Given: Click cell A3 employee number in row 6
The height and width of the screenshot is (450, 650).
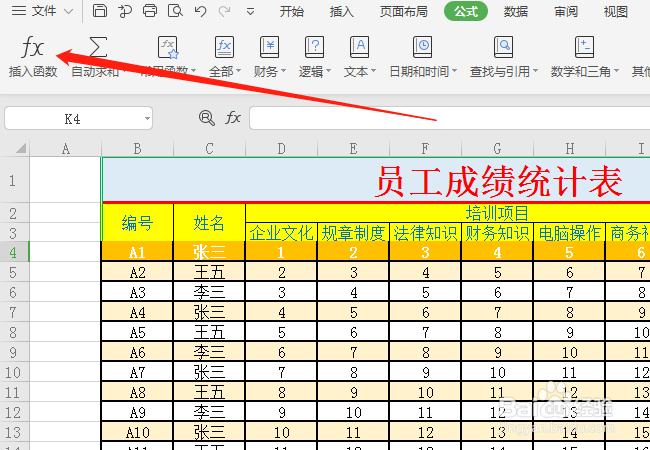Looking at the screenshot, I should point(138,292).
